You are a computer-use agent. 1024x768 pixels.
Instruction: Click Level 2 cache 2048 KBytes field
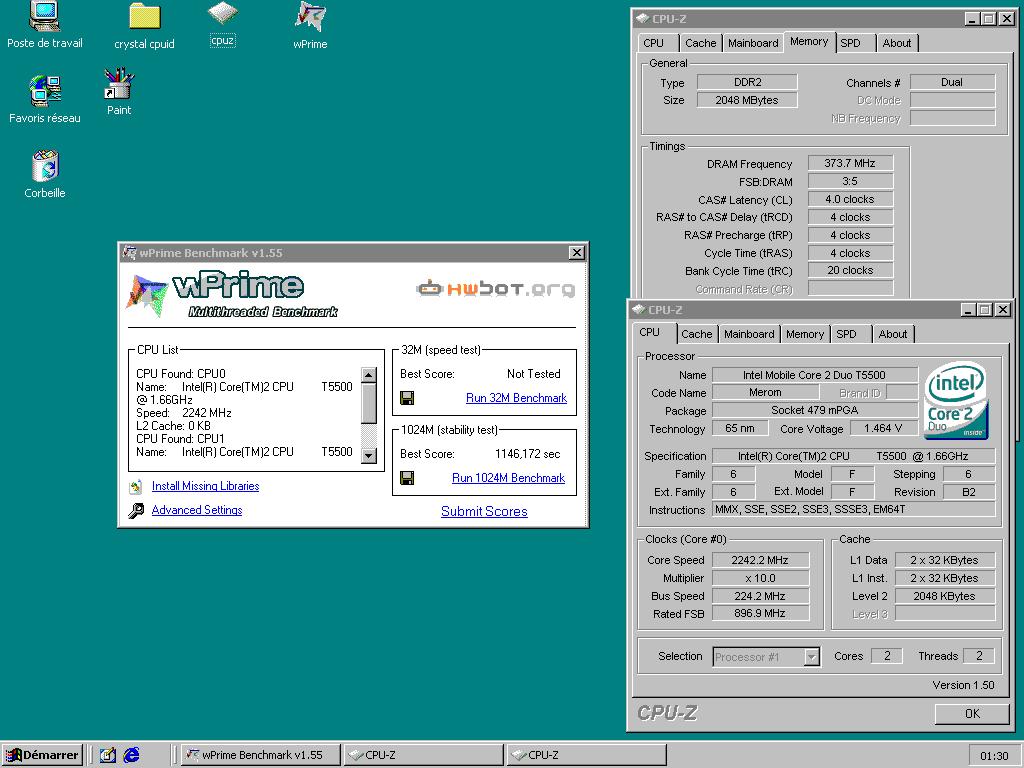(x=944, y=596)
